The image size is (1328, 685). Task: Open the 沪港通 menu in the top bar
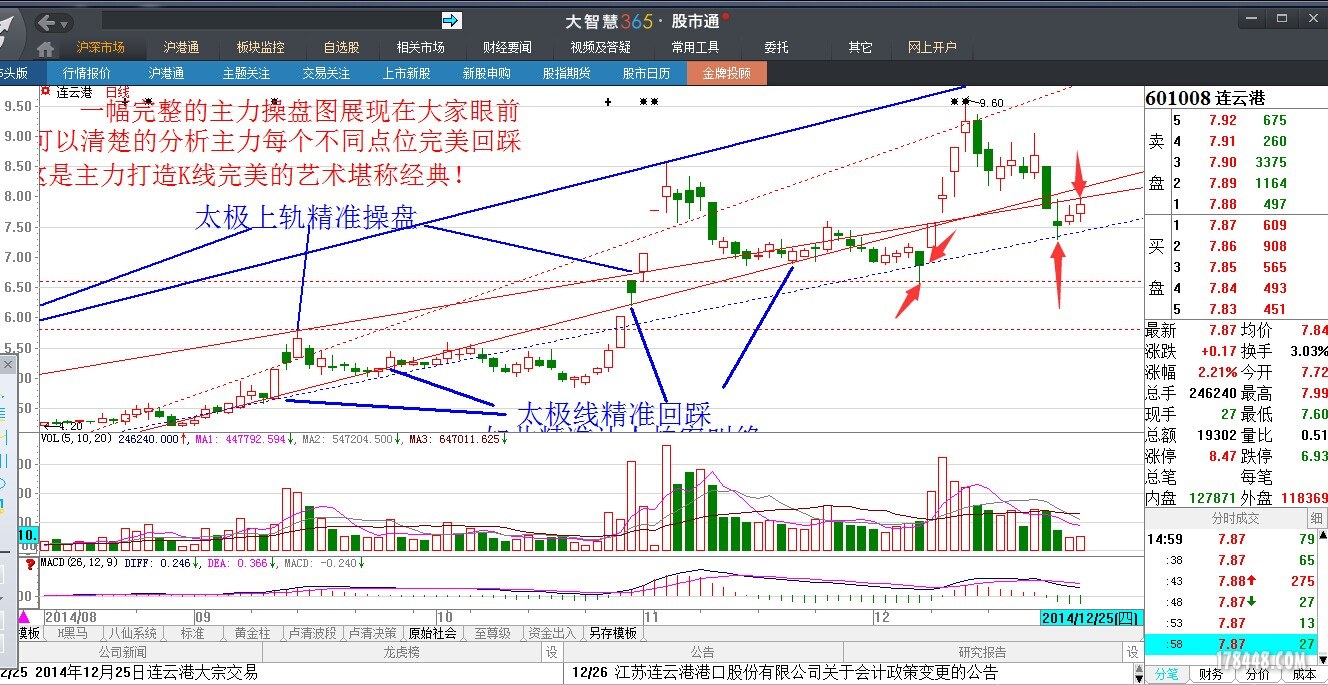tap(181, 47)
